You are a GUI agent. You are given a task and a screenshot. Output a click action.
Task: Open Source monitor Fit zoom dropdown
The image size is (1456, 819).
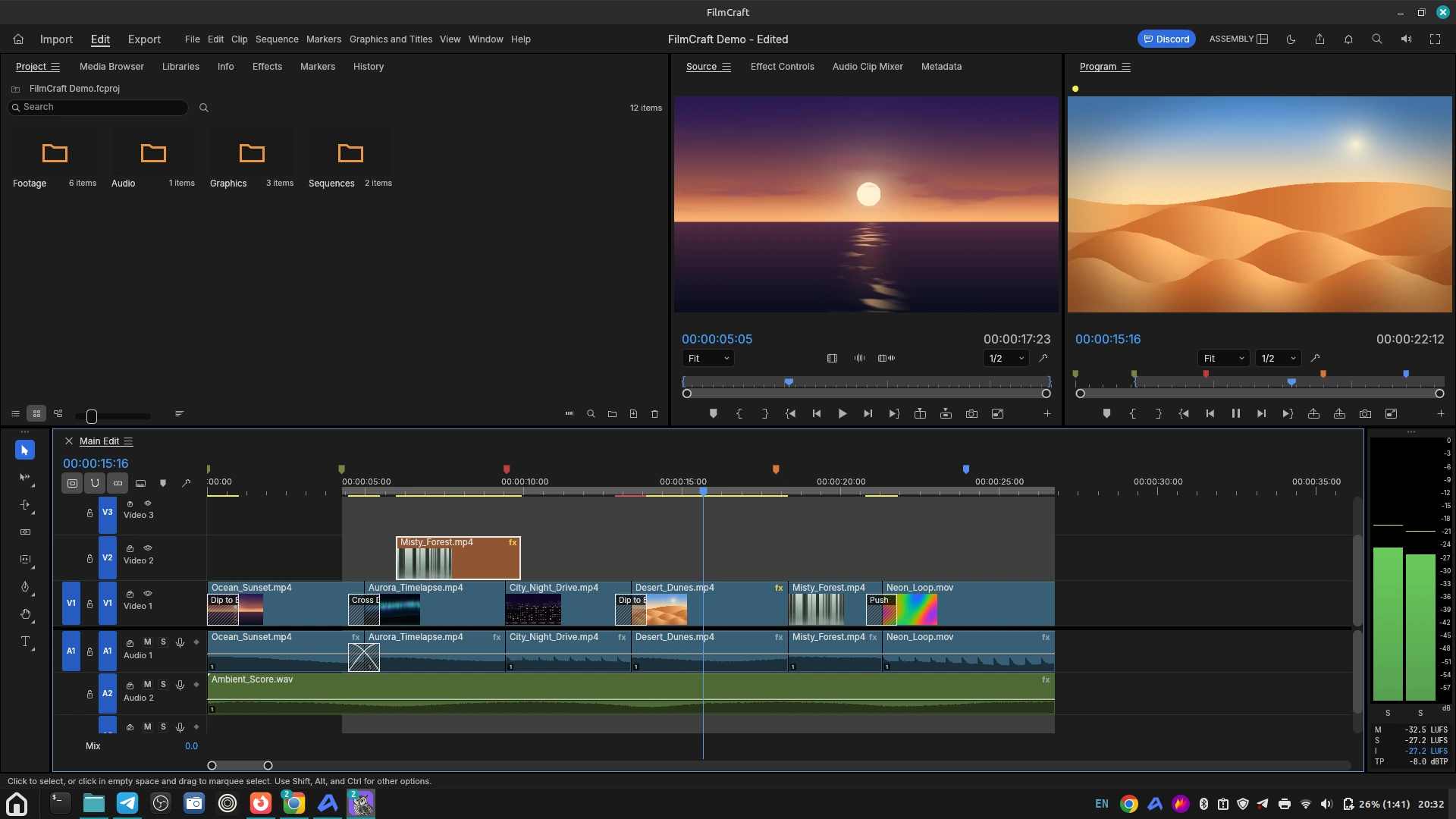pos(708,359)
